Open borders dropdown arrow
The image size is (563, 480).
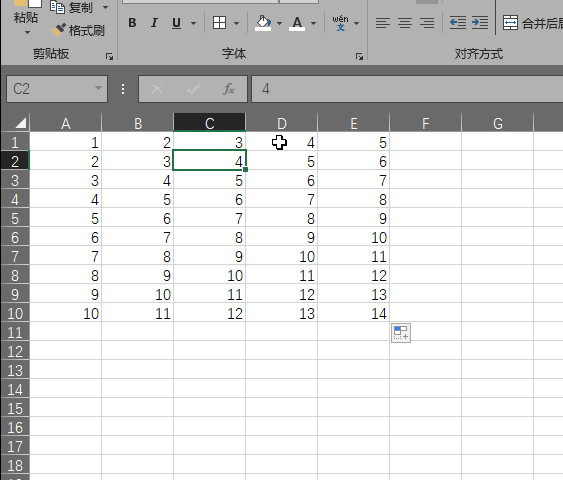236,24
